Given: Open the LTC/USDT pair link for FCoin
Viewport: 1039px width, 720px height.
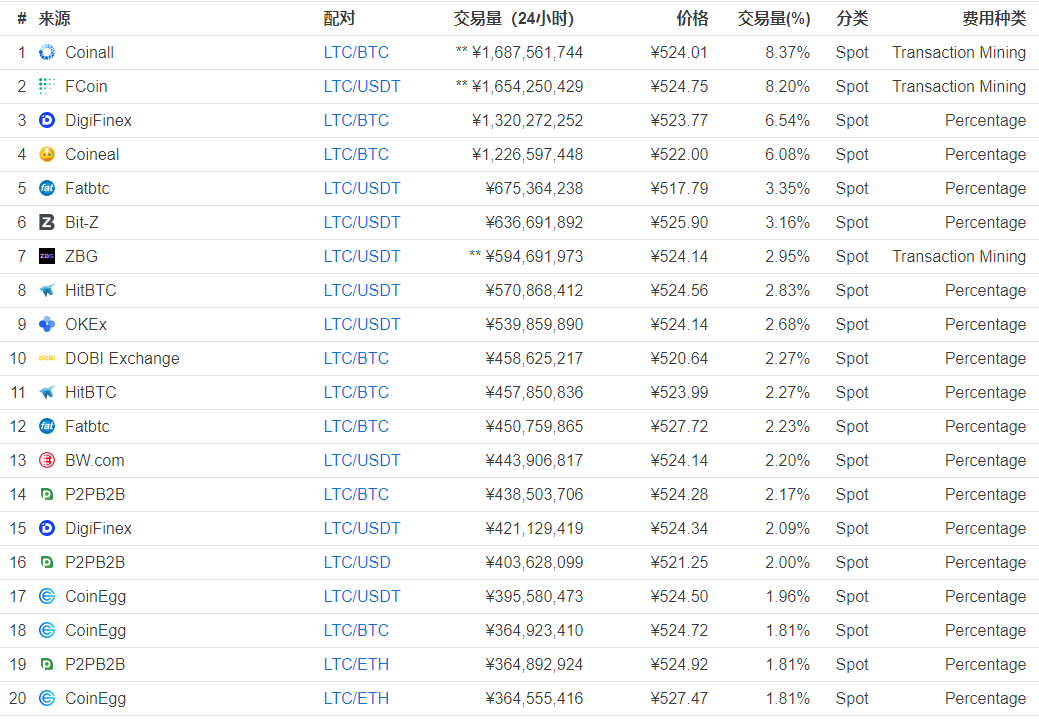Looking at the screenshot, I should tap(362, 86).
